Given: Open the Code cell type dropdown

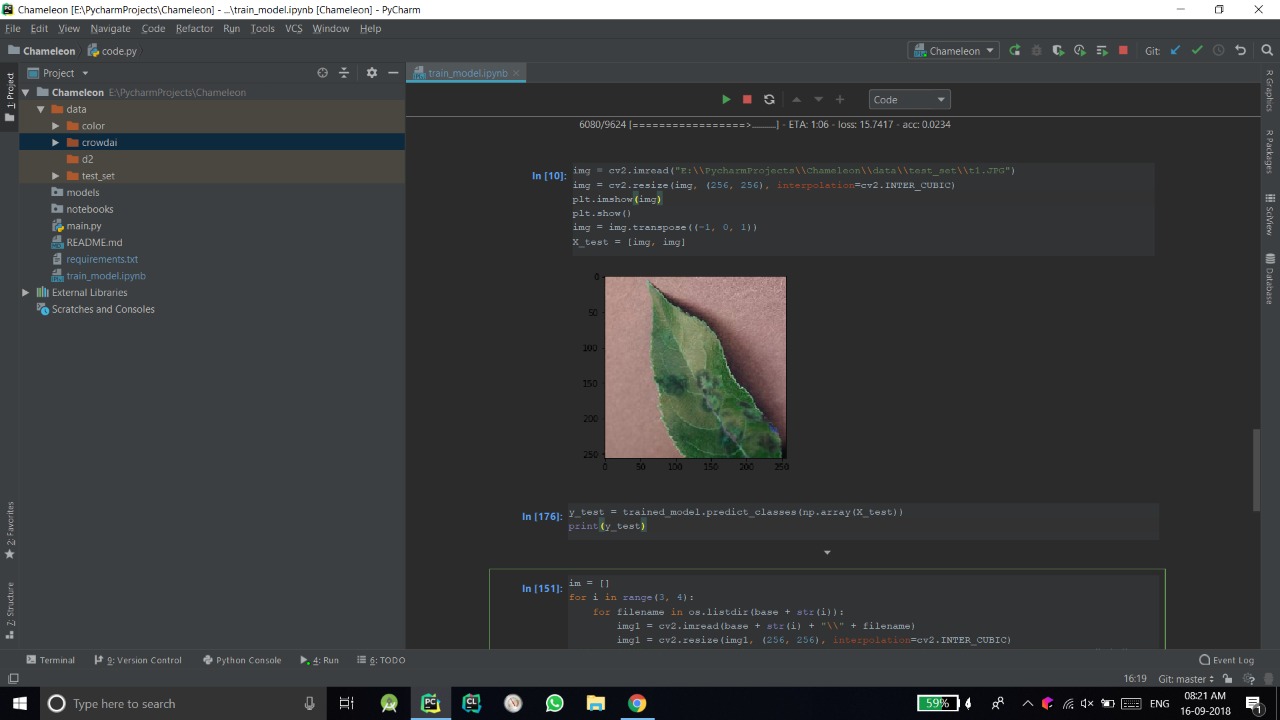Looking at the screenshot, I should click(x=909, y=99).
